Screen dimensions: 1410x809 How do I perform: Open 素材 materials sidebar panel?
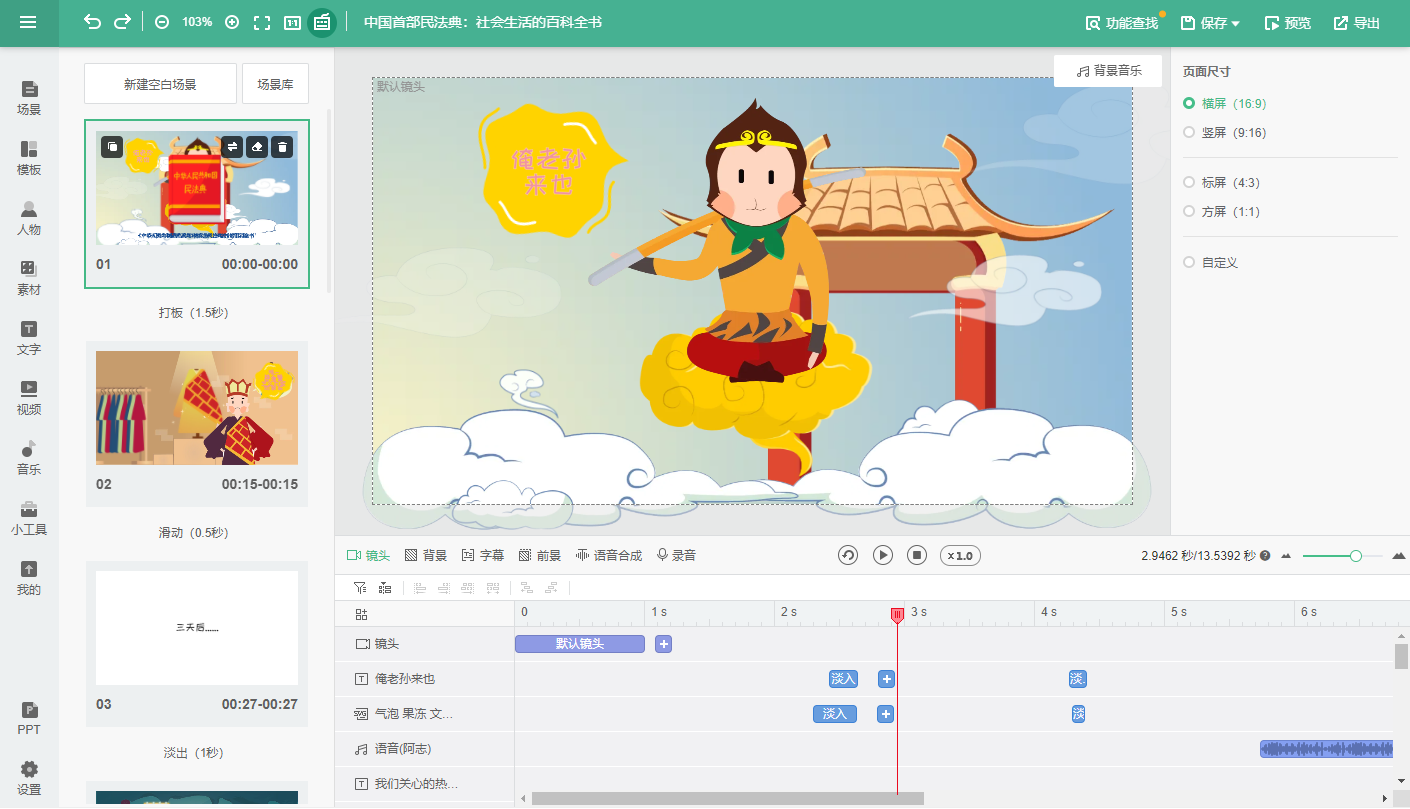pyautogui.click(x=29, y=279)
